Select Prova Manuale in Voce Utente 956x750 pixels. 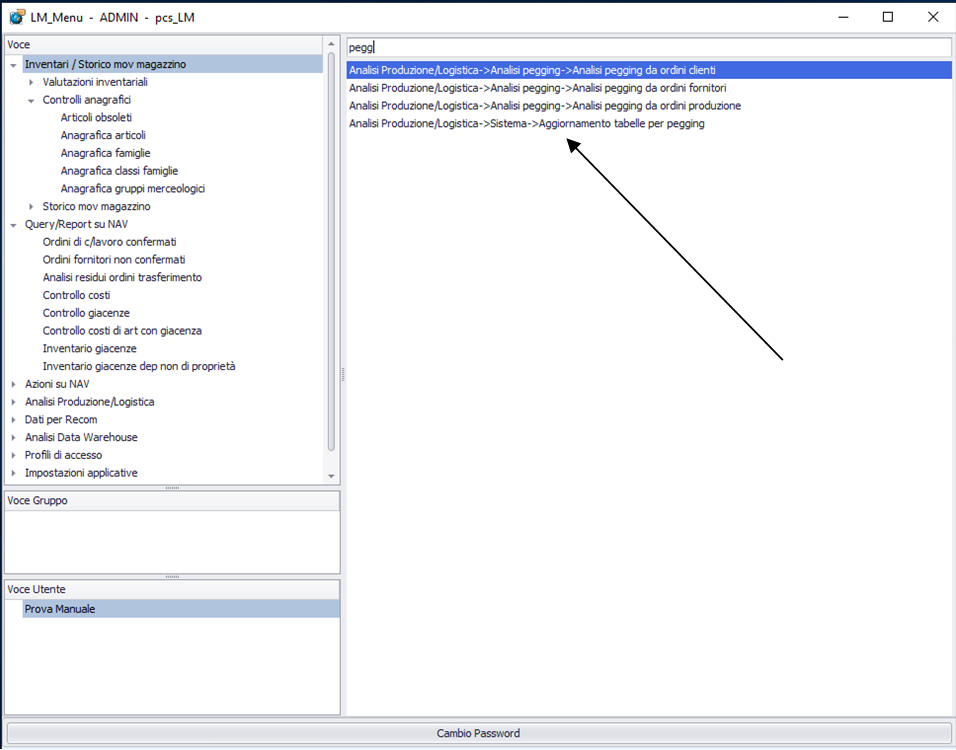pyautogui.click(x=60, y=609)
